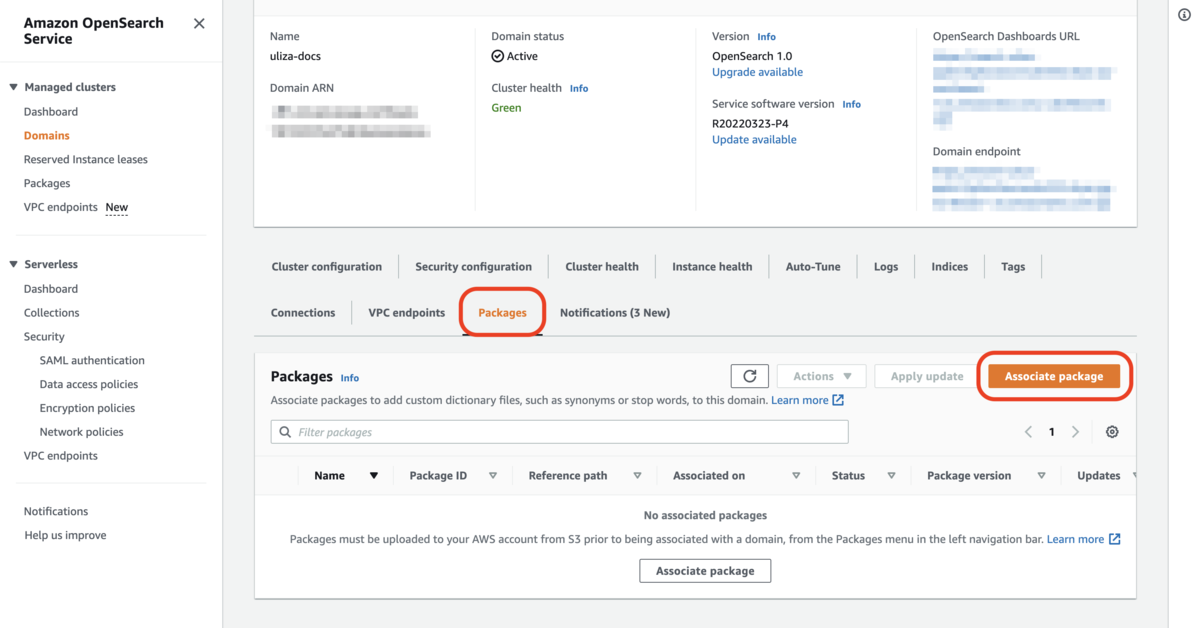Image resolution: width=1200 pixels, height=628 pixels.
Task: Click external link icon beside Learn more in description
Action: tap(838, 400)
